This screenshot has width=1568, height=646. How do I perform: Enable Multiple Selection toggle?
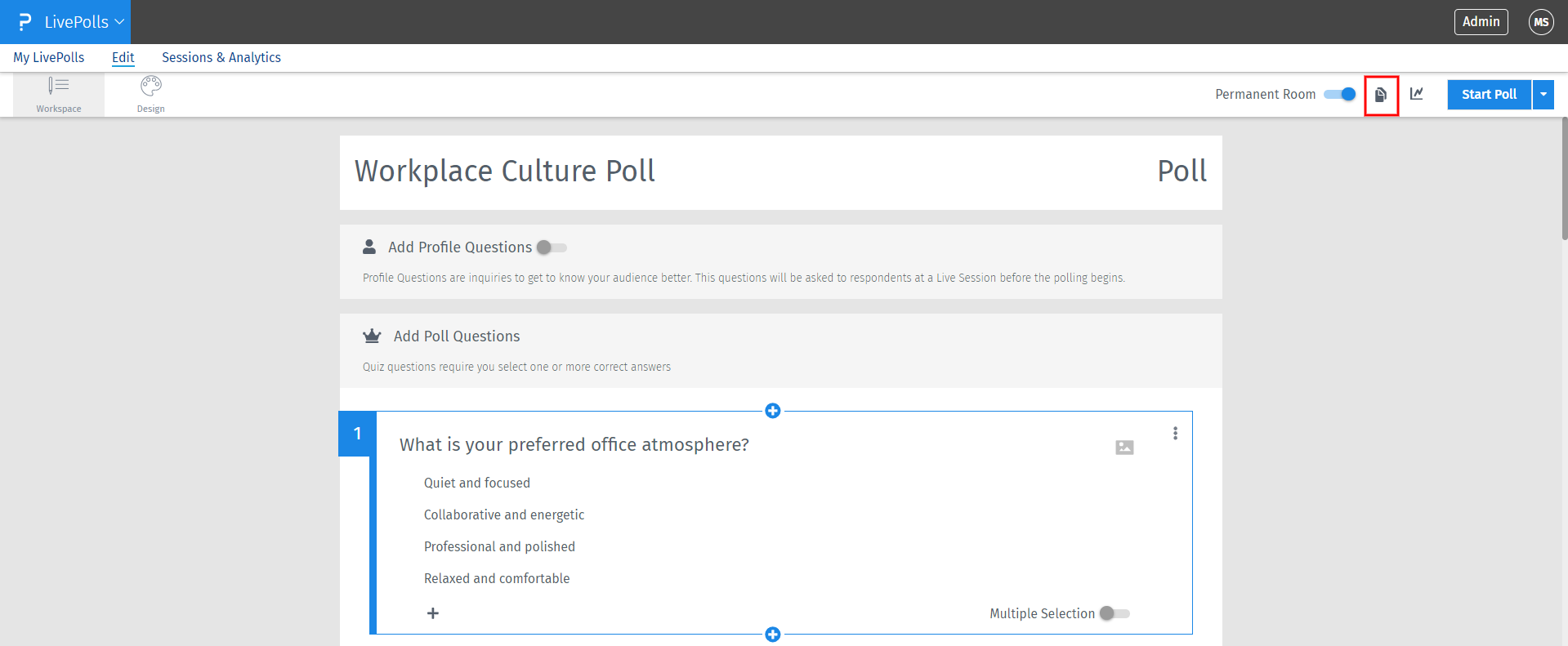(x=1115, y=613)
